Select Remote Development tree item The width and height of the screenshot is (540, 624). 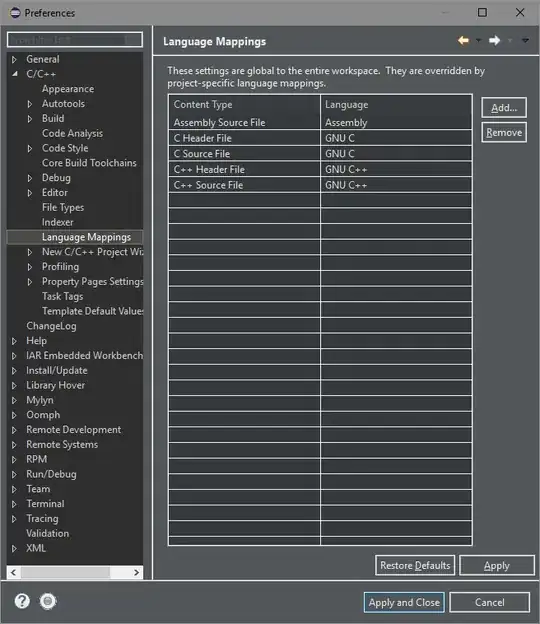point(74,430)
